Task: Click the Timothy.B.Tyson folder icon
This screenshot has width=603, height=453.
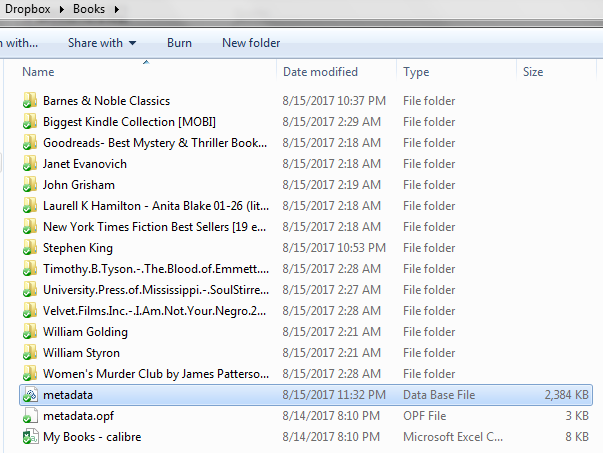Action: click(x=30, y=268)
